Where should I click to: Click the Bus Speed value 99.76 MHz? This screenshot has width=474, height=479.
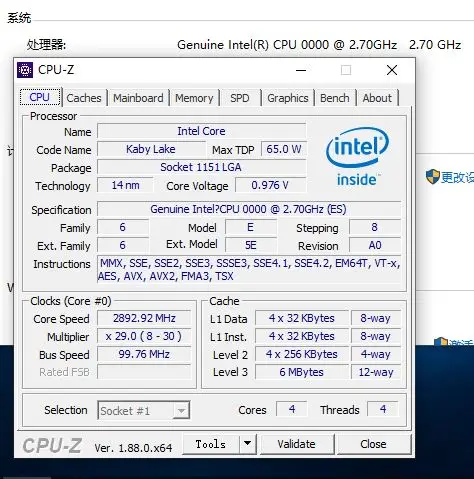[x=144, y=354]
